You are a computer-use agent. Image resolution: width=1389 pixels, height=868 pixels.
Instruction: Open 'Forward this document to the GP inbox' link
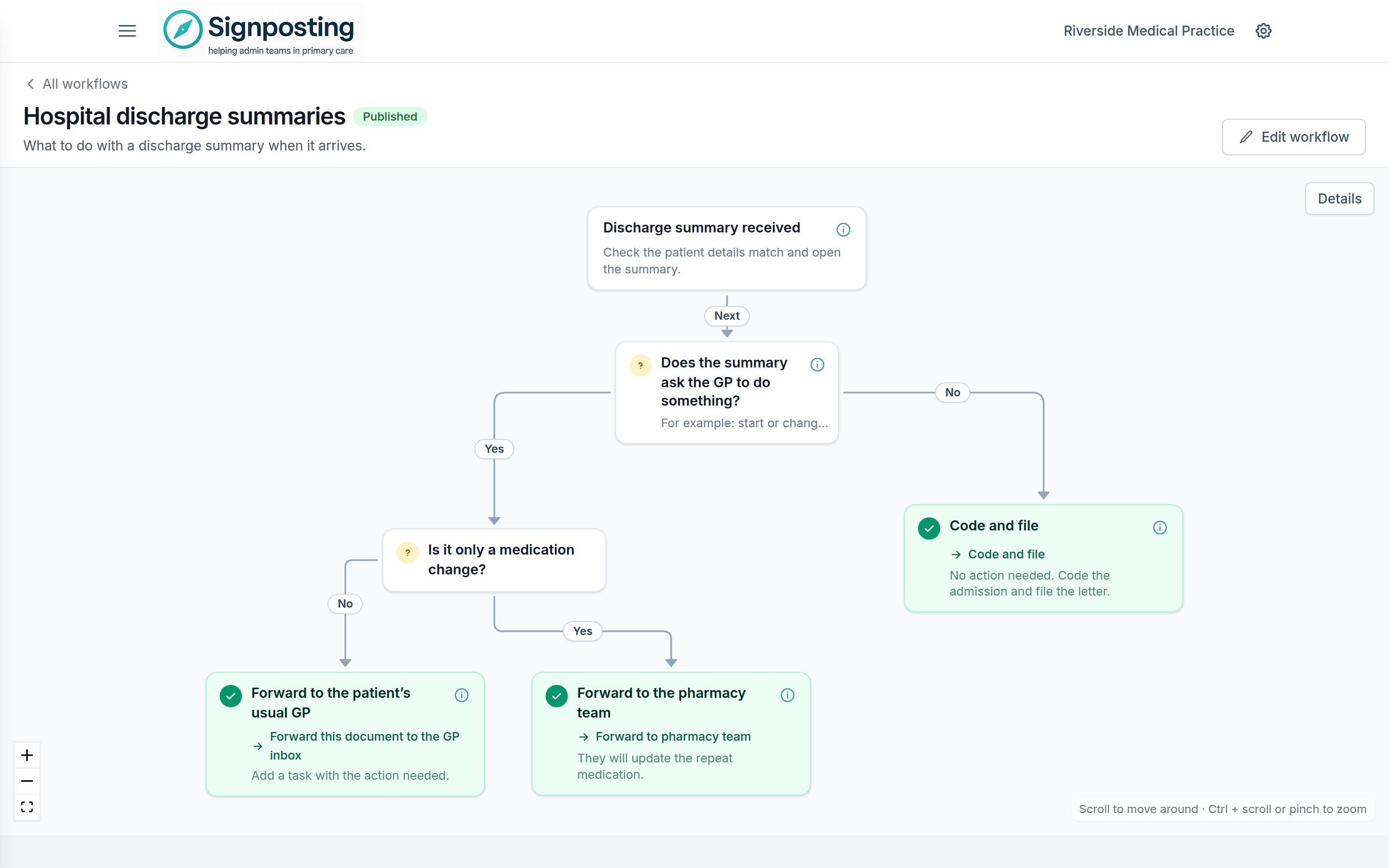pyautogui.click(x=356, y=746)
